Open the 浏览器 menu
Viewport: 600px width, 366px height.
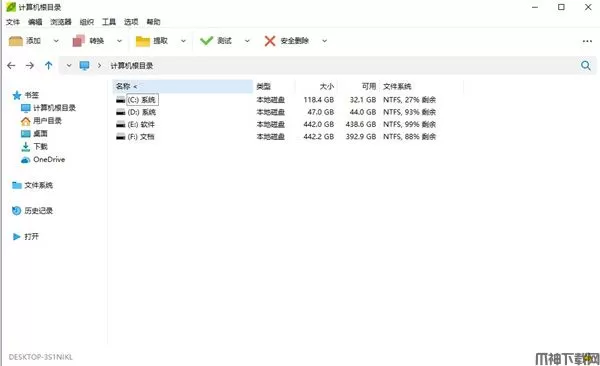pos(61,22)
